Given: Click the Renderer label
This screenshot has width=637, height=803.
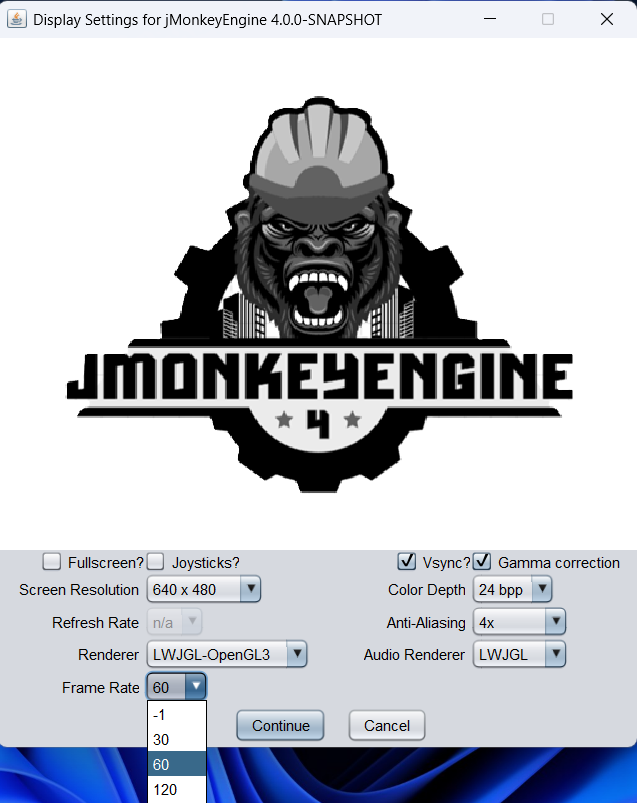Looking at the screenshot, I should [x=108, y=654].
